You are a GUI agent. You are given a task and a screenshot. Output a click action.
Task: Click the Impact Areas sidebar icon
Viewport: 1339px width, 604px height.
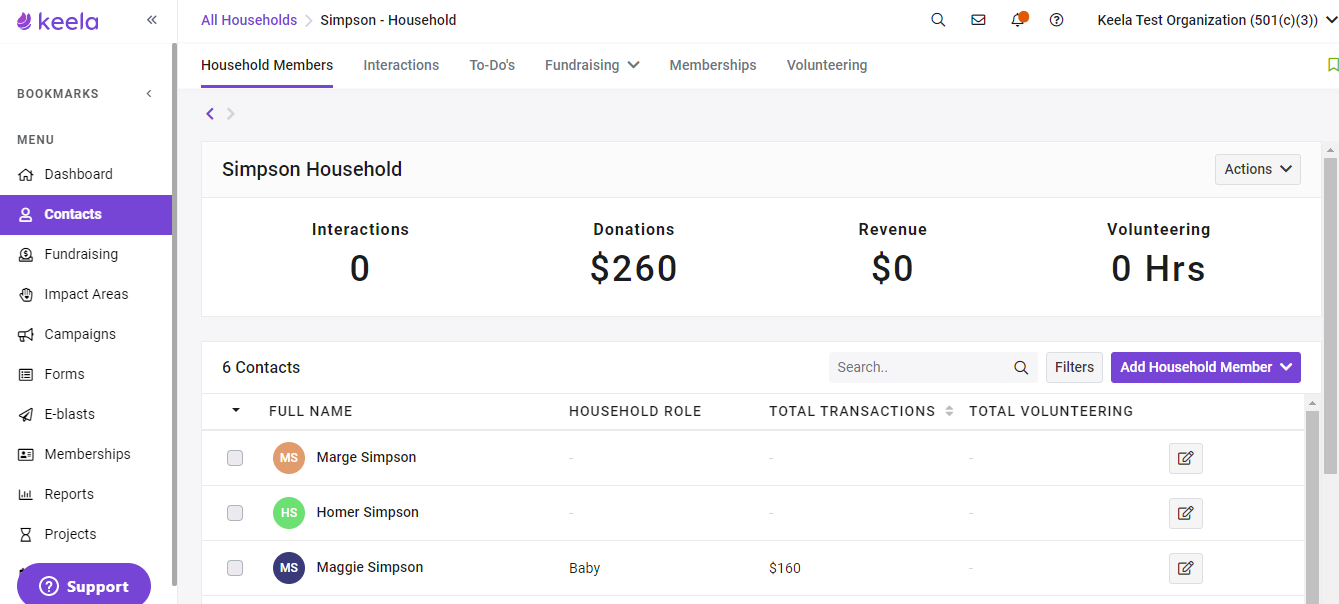26,294
